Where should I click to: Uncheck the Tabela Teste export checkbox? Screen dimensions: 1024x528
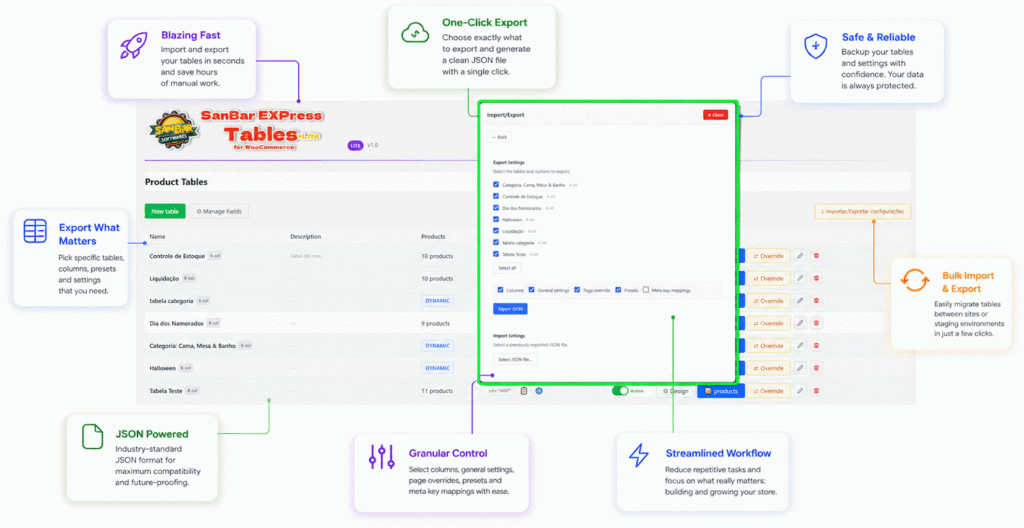[496, 254]
